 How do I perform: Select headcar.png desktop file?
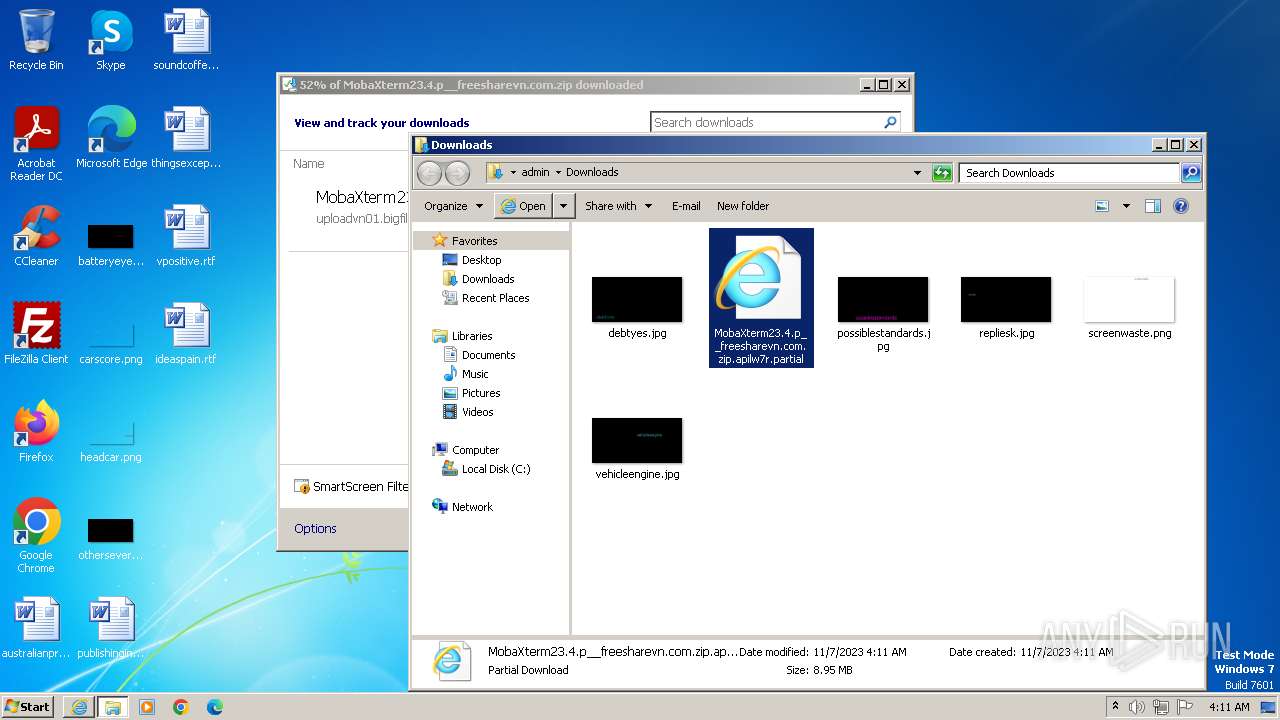(111, 442)
